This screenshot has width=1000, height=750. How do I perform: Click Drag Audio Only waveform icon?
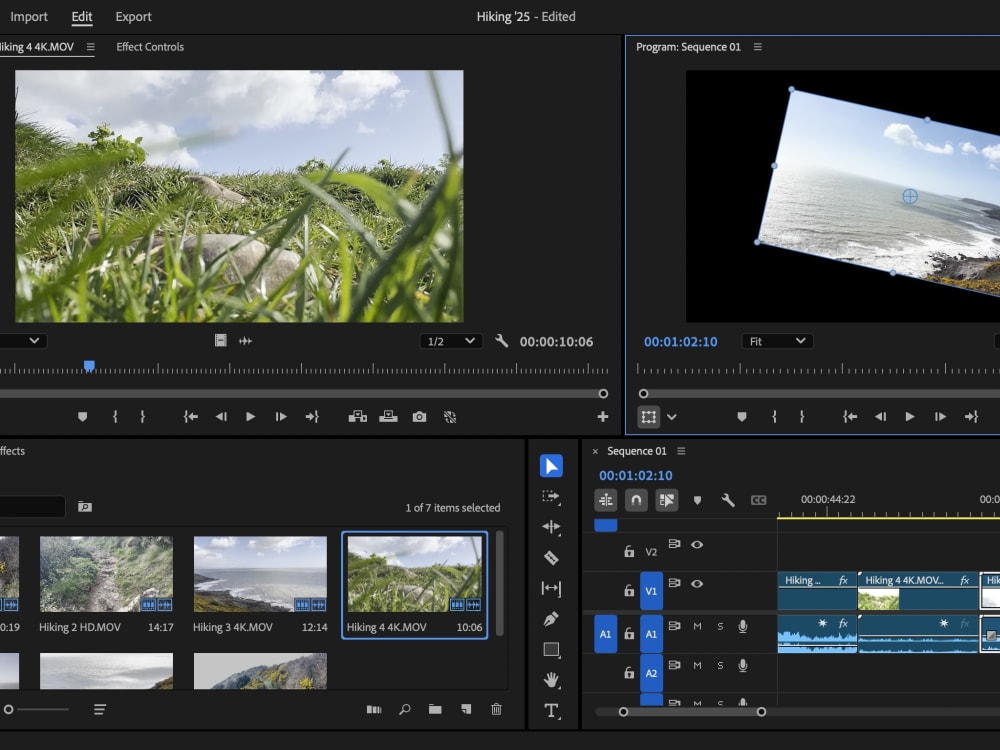[246, 341]
